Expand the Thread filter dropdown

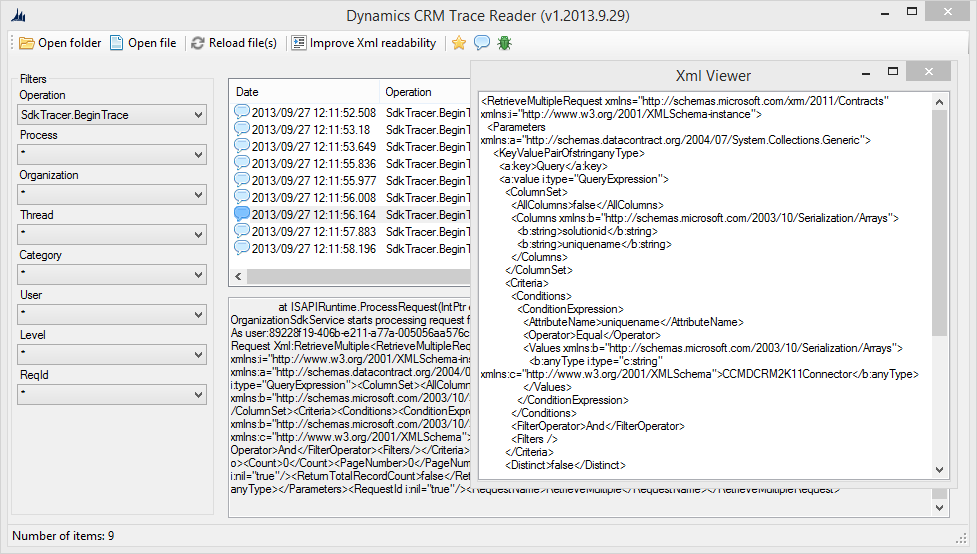(x=112, y=234)
